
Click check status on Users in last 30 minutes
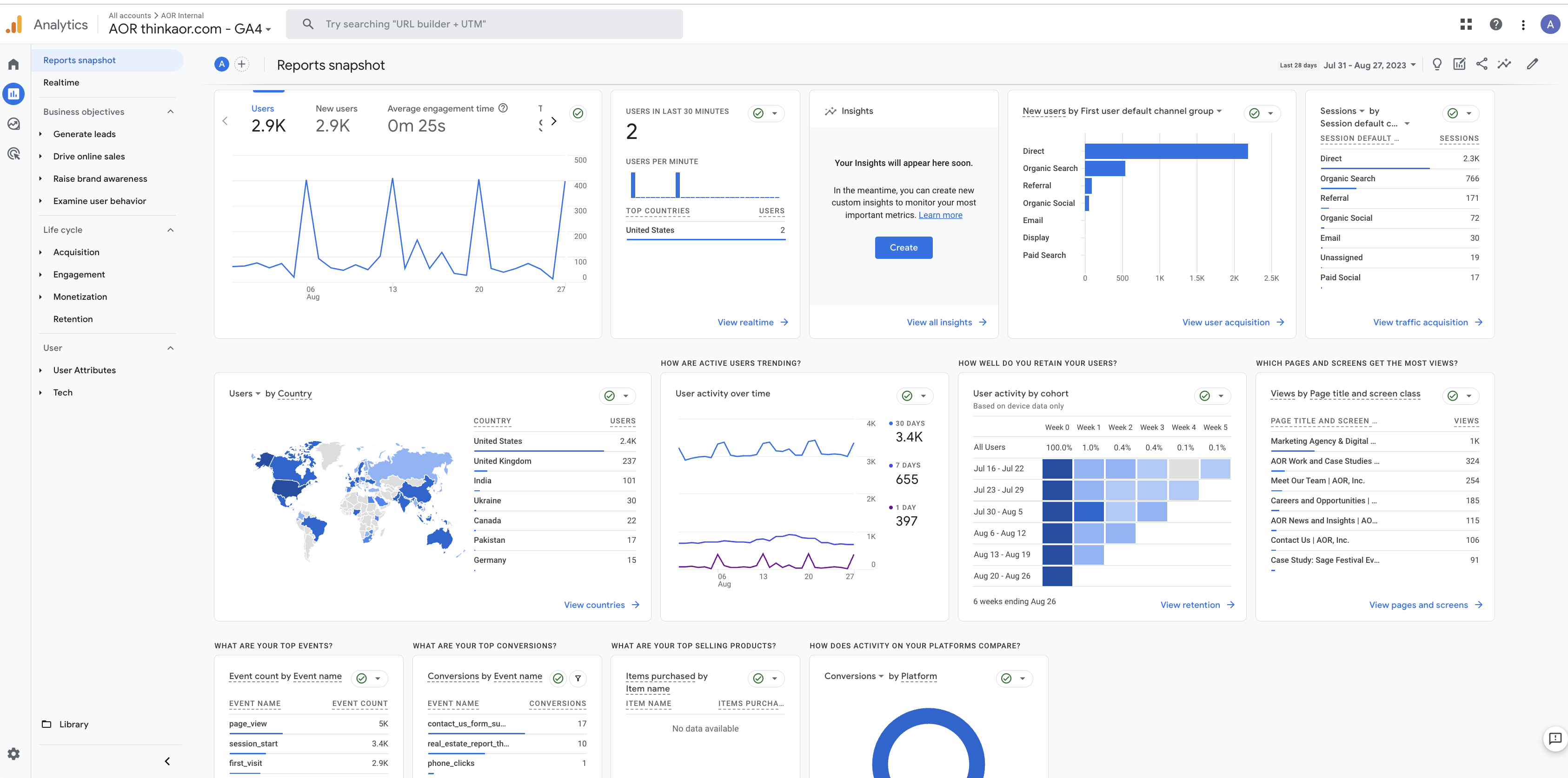pos(758,113)
